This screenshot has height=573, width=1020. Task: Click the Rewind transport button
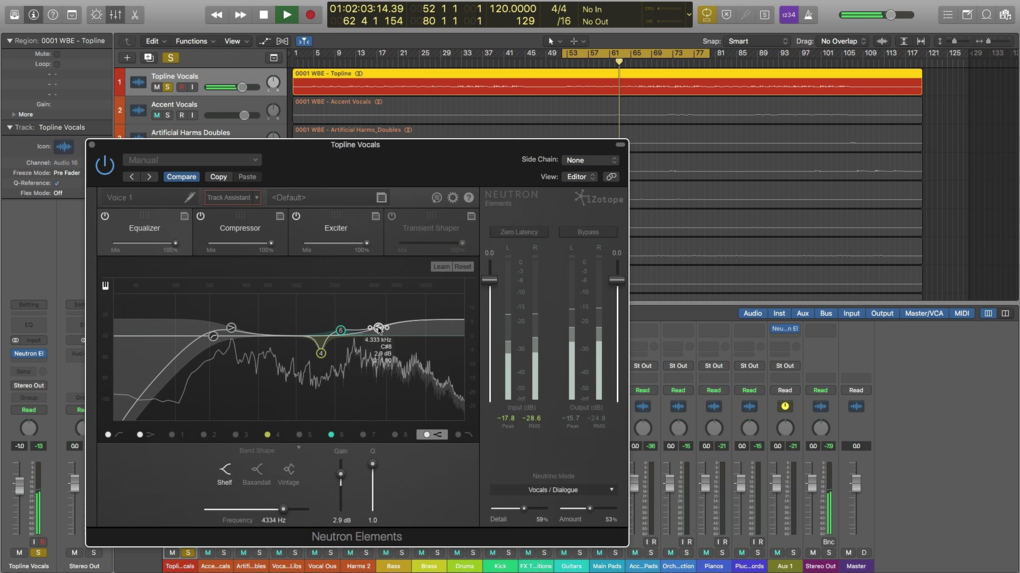click(217, 14)
